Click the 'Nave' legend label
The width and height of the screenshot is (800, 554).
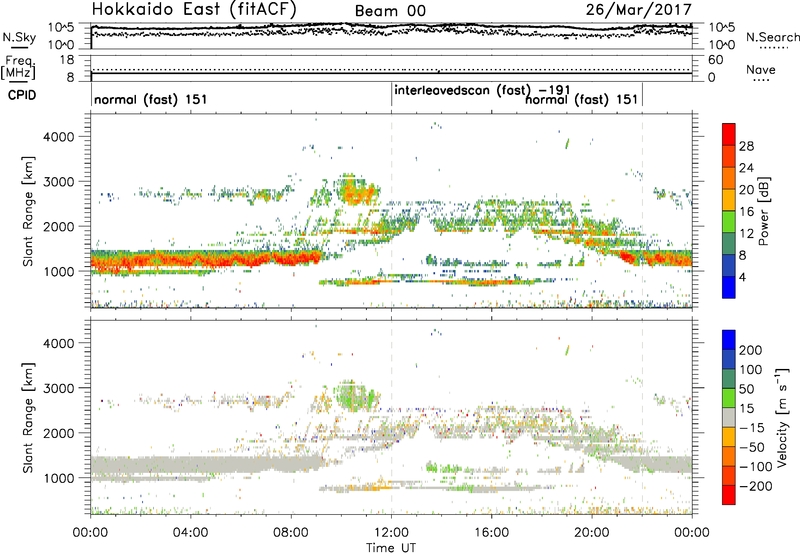click(761, 69)
